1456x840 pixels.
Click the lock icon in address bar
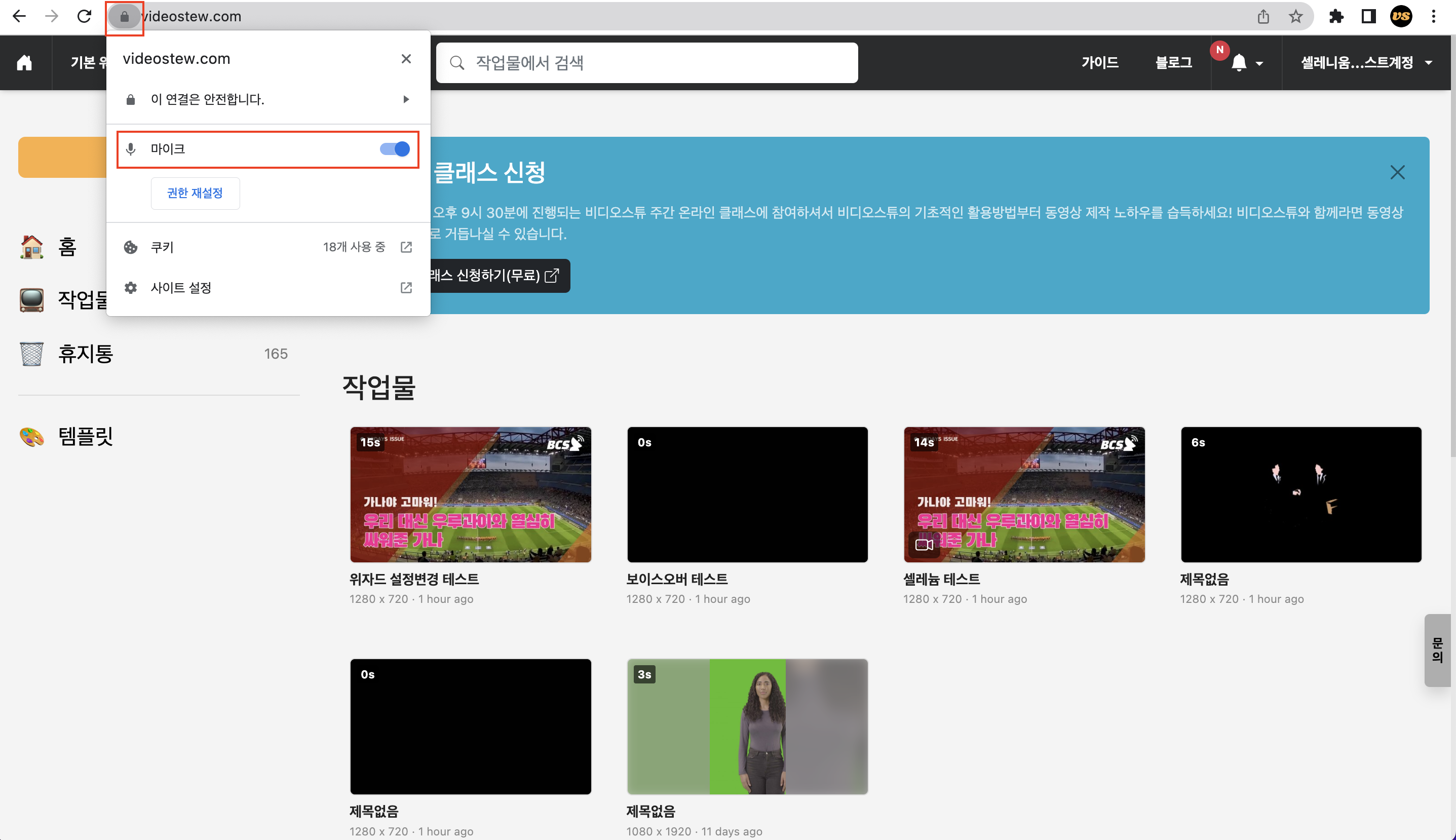[124, 17]
